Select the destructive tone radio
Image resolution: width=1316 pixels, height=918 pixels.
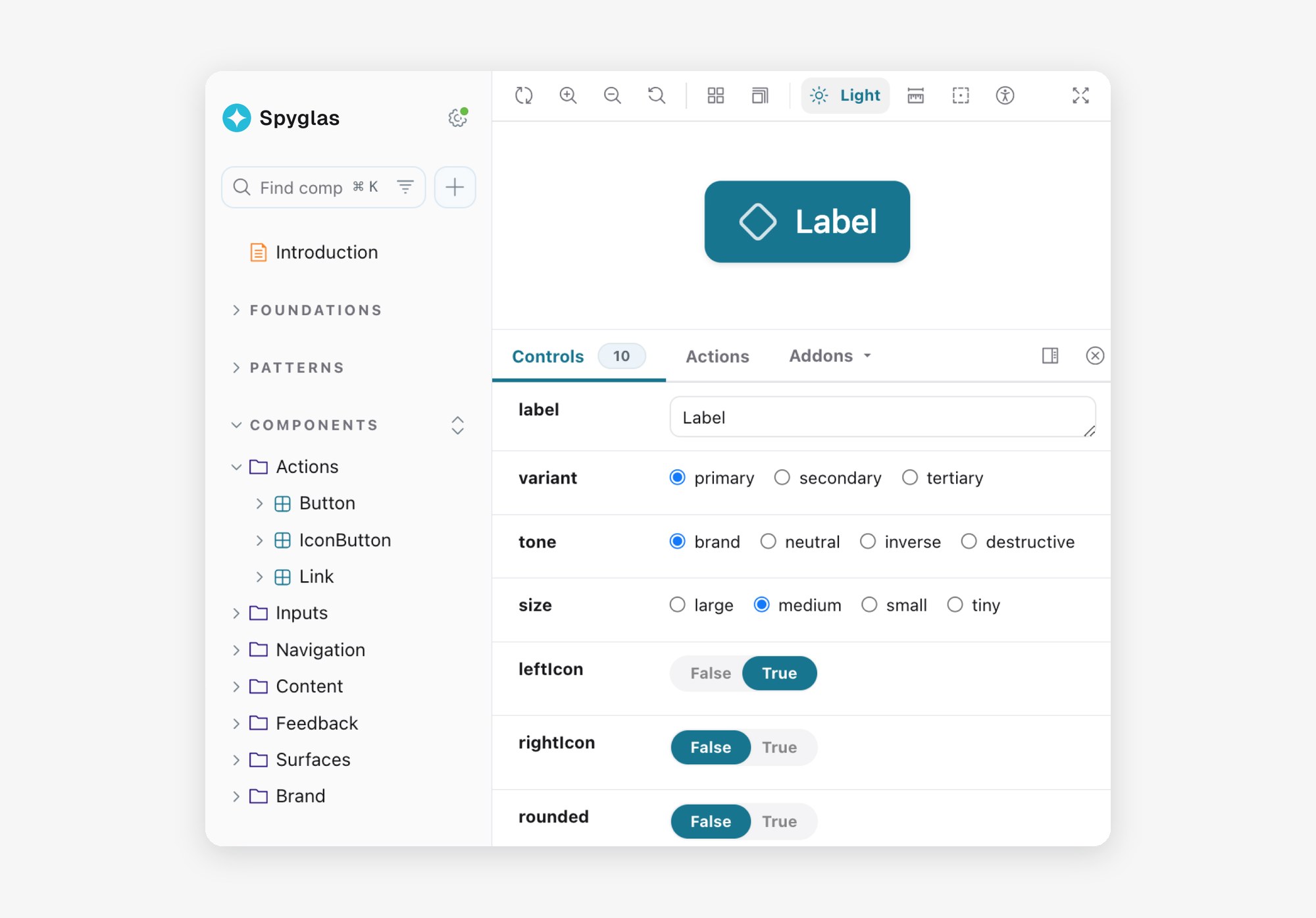[x=969, y=541]
